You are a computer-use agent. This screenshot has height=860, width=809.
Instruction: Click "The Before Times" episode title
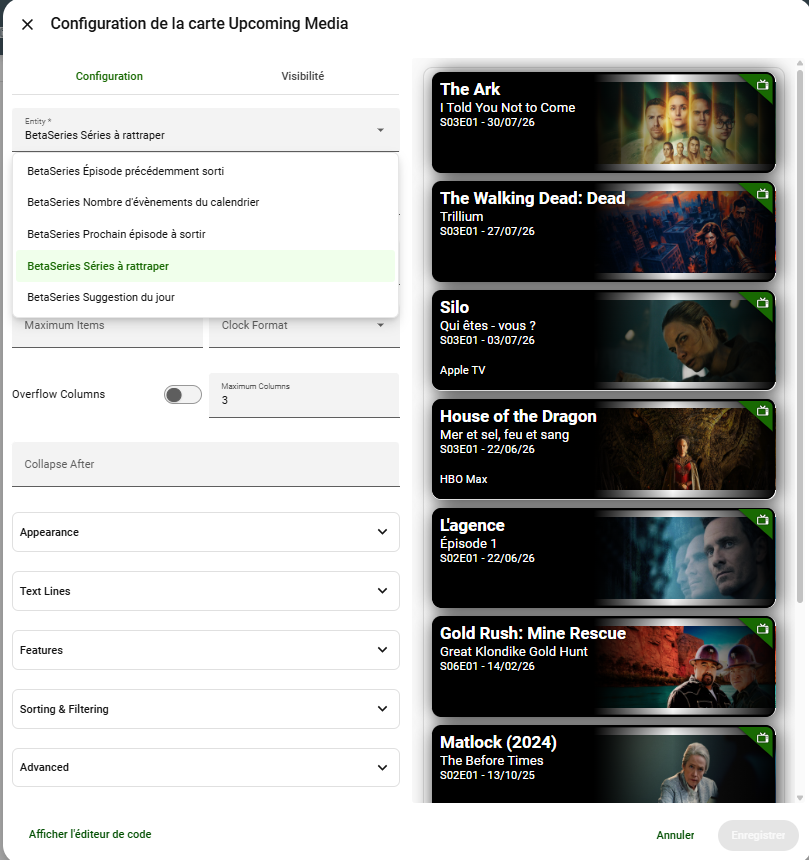point(491,761)
